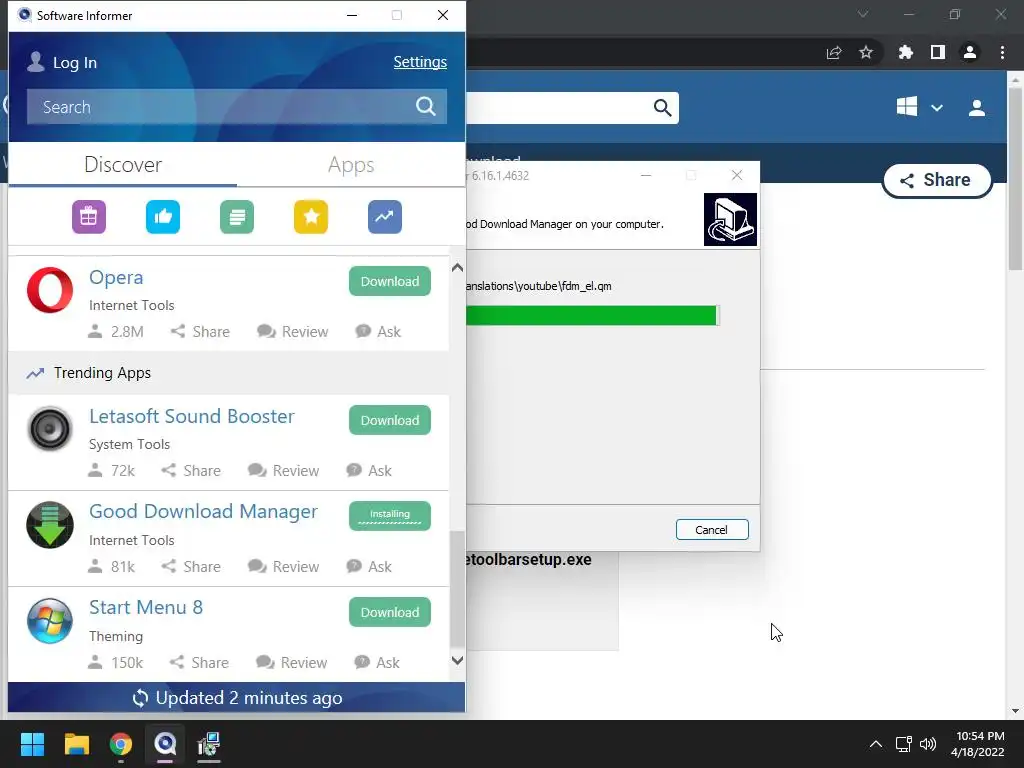Viewport: 1024px width, 768px height.
Task: Refresh via Updated 2 minutes ago bar
Action: tap(236, 697)
